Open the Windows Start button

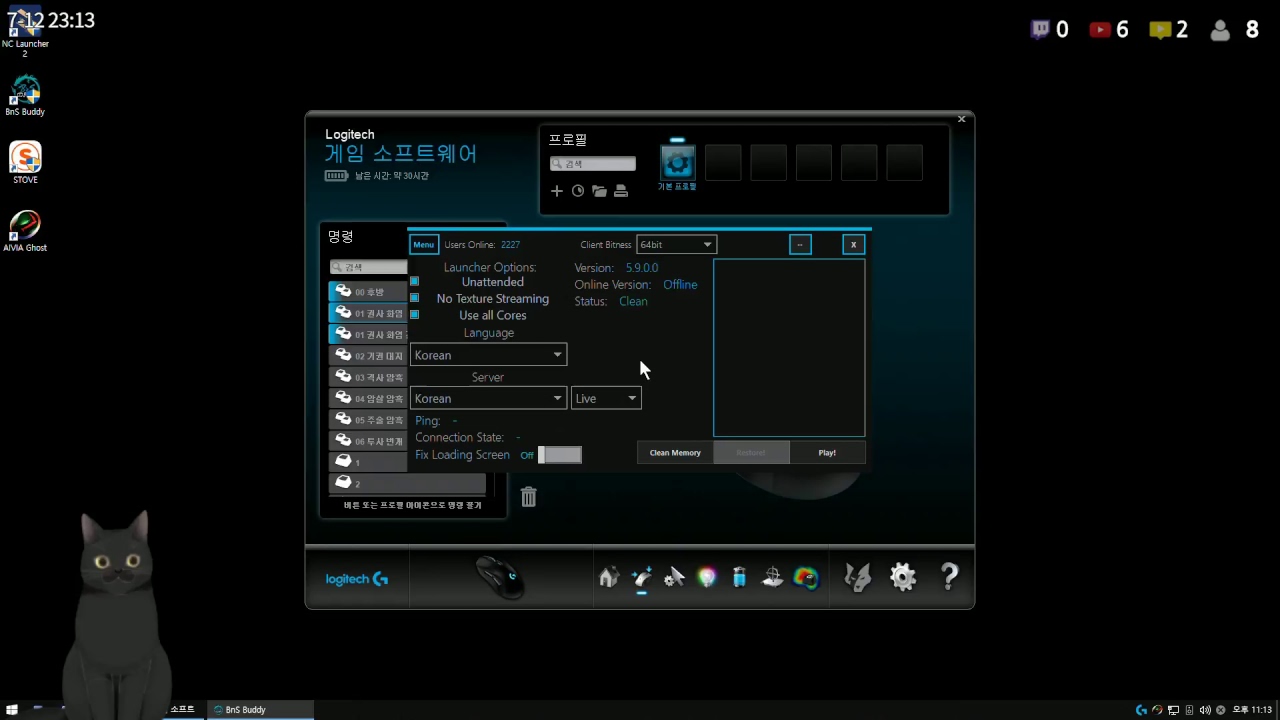point(12,710)
